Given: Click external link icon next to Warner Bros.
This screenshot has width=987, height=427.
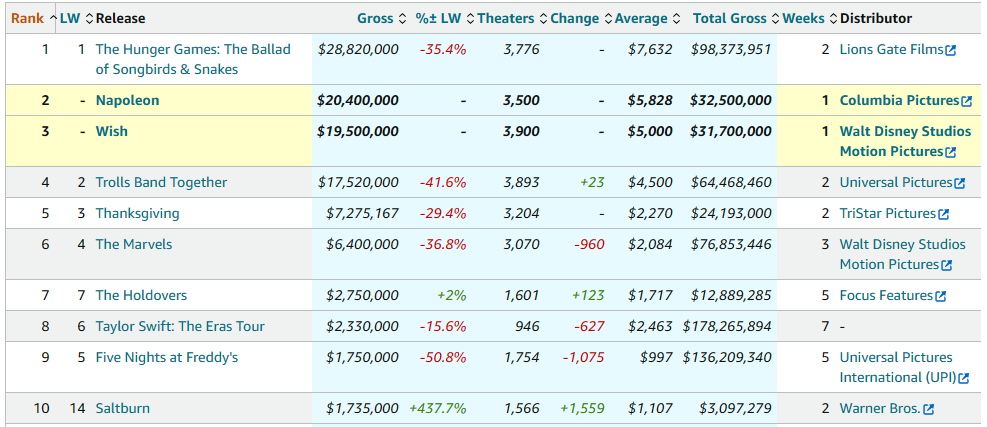Looking at the screenshot, I should [929, 410].
